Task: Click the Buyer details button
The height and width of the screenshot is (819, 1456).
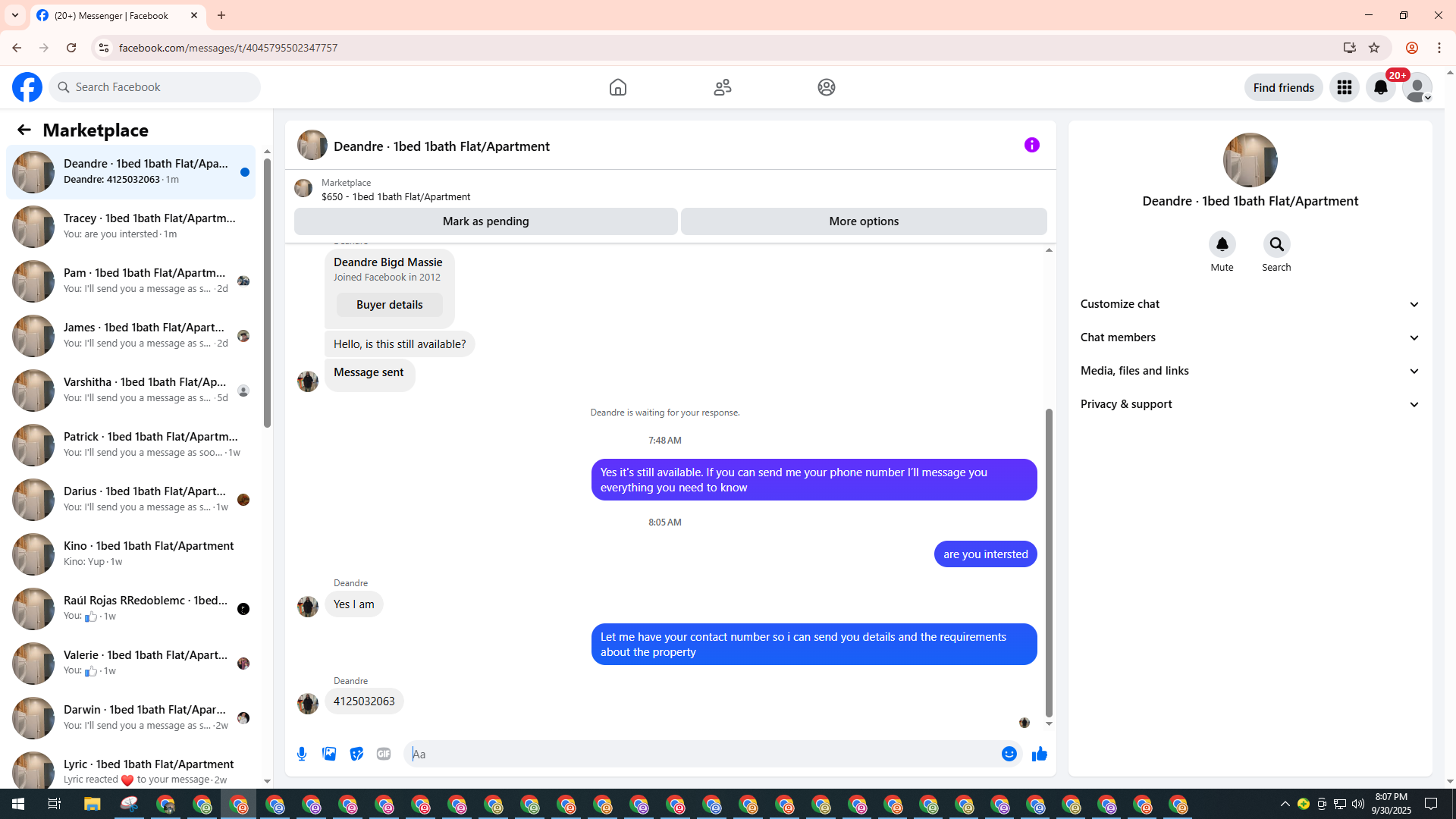Action: pyautogui.click(x=389, y=305)
